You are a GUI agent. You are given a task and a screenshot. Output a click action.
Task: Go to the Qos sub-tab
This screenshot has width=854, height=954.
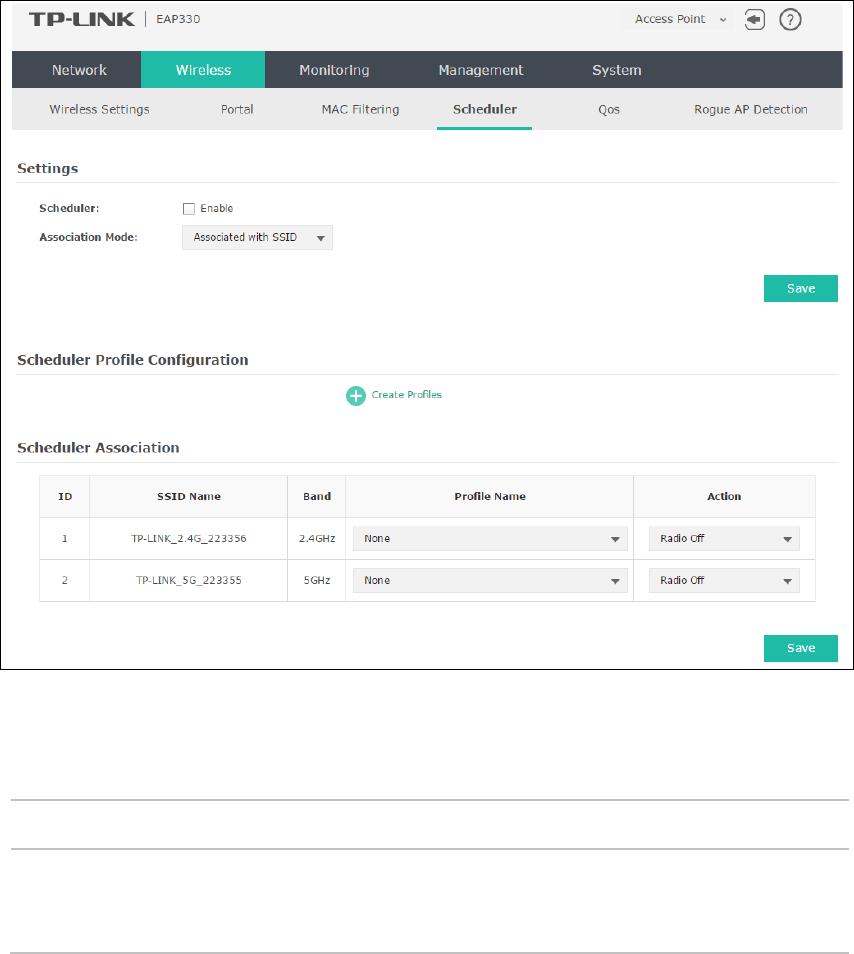click(x=609, y=110)
